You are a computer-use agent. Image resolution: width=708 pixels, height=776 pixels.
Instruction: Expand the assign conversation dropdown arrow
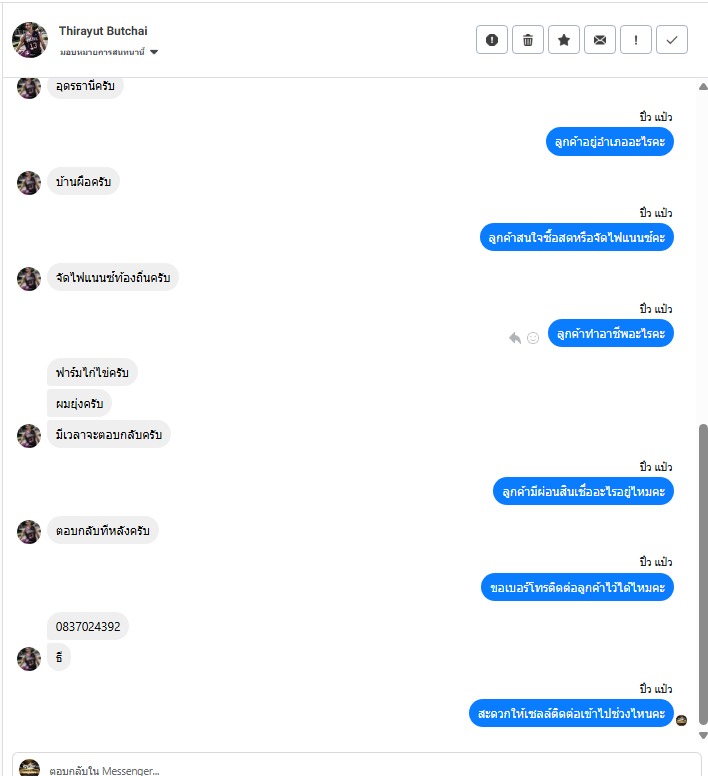click(154, 52)
